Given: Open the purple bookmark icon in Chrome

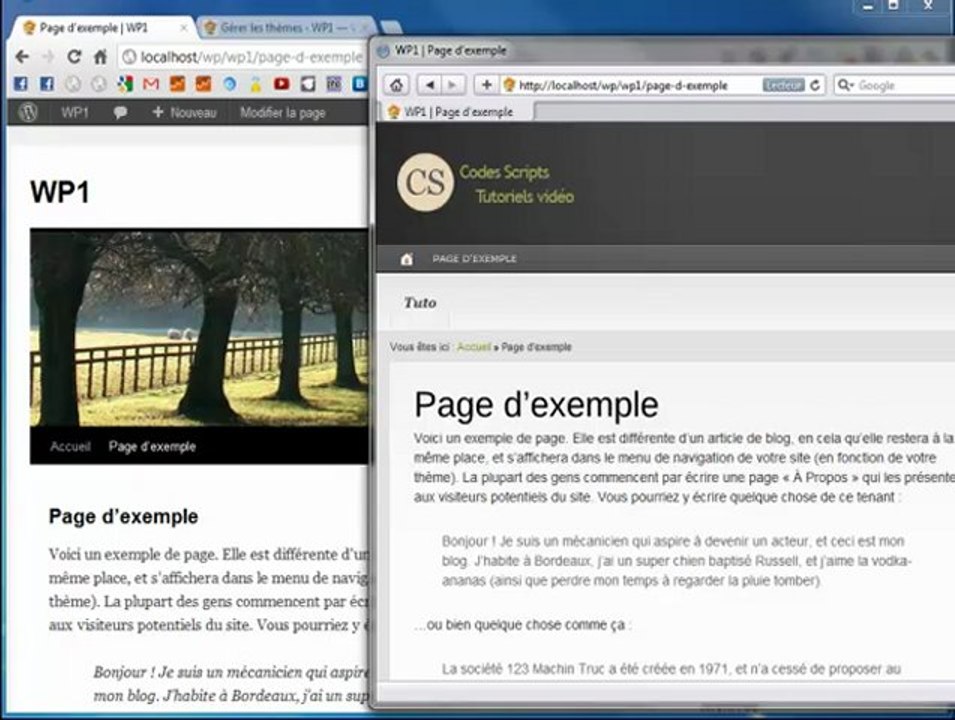Looking at the screenshot, I should 334,83.
